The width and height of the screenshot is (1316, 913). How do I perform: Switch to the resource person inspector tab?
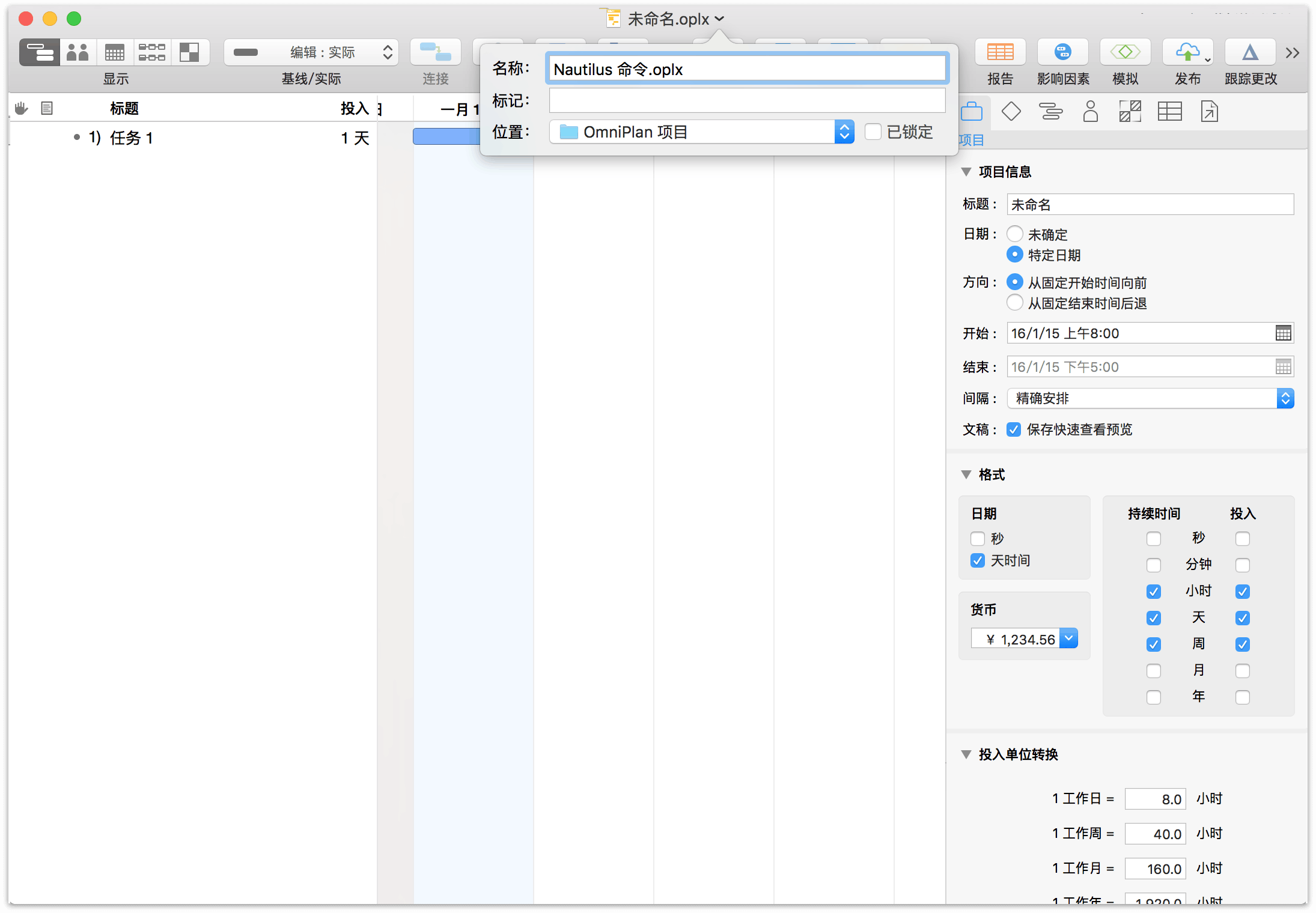click(x=1091, y=111)
